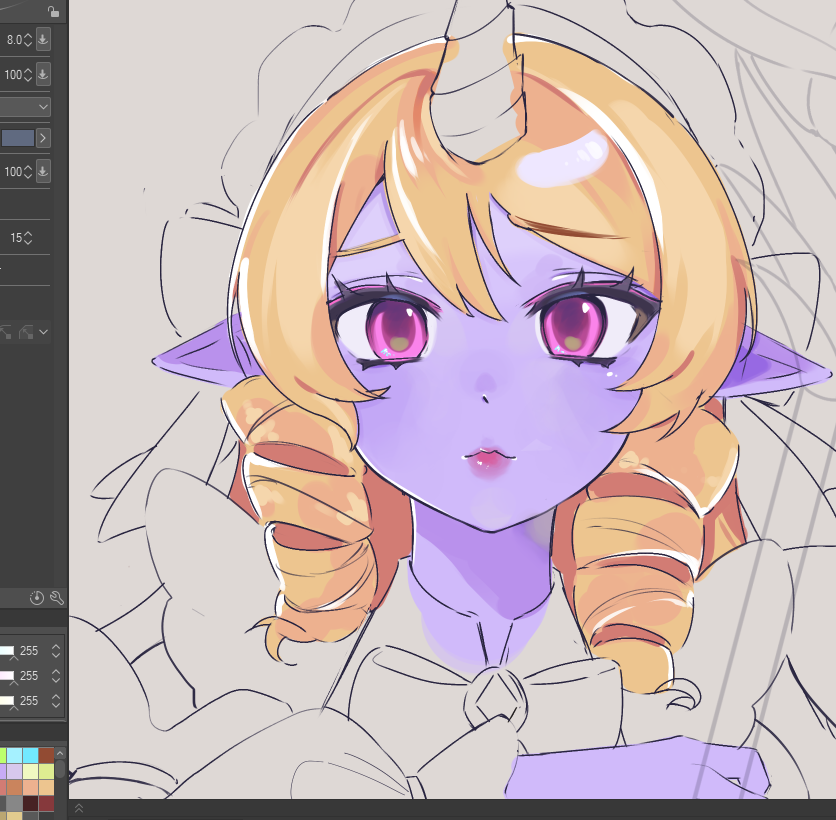Click the palette scrollbar up arrow

tap(60, 753)
